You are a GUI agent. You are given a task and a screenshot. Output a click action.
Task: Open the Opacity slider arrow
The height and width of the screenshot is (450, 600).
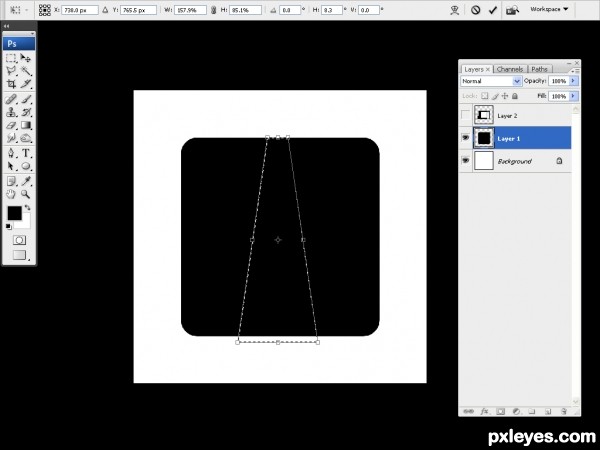pos(573,81)
